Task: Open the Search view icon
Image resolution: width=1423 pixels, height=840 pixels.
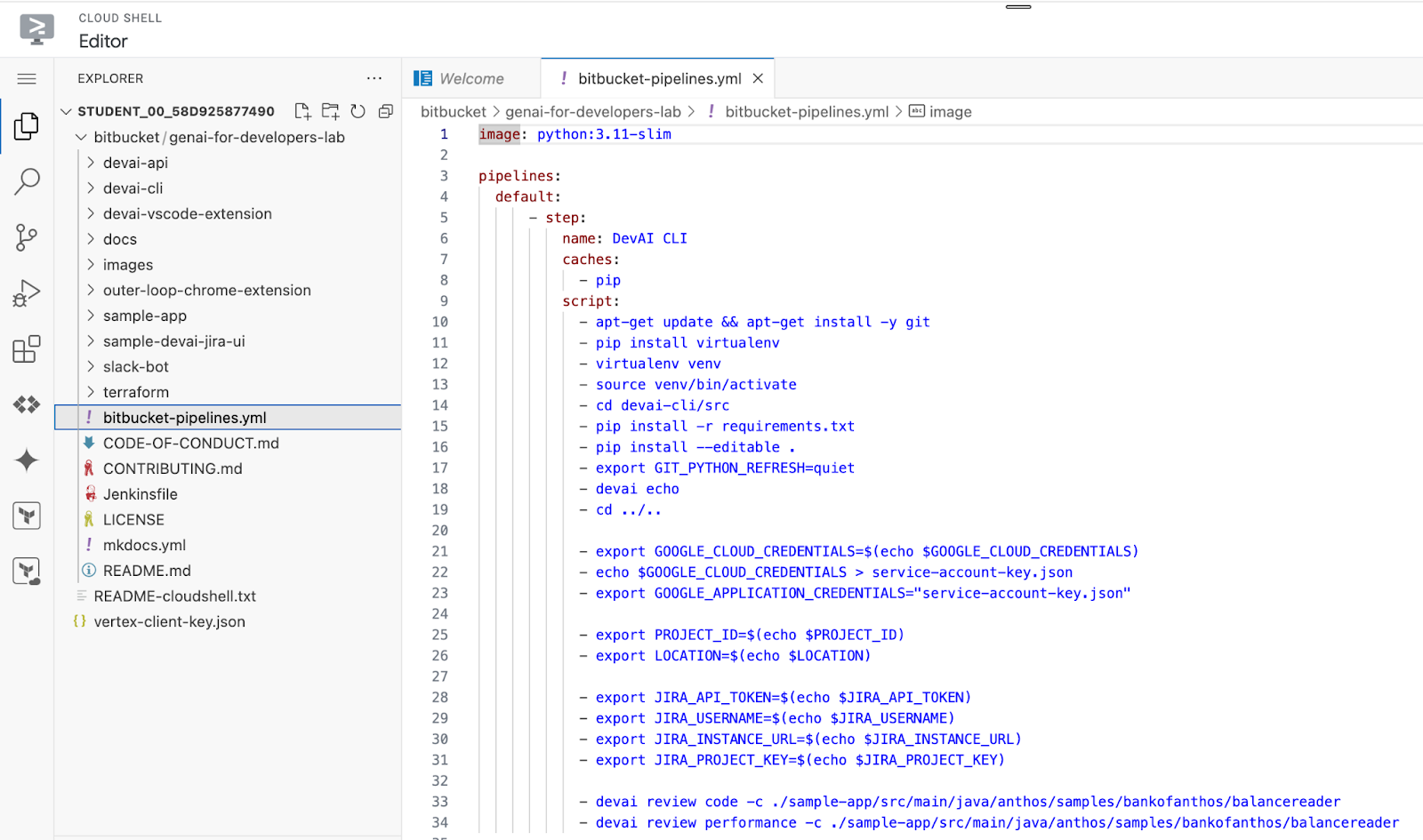Action: 27,182
